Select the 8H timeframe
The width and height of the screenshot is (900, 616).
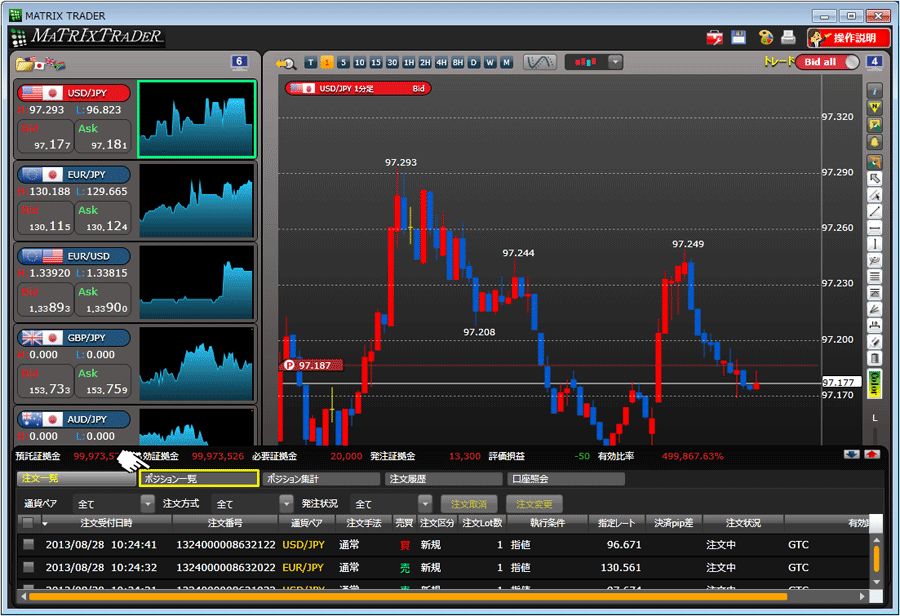(457, 63)
